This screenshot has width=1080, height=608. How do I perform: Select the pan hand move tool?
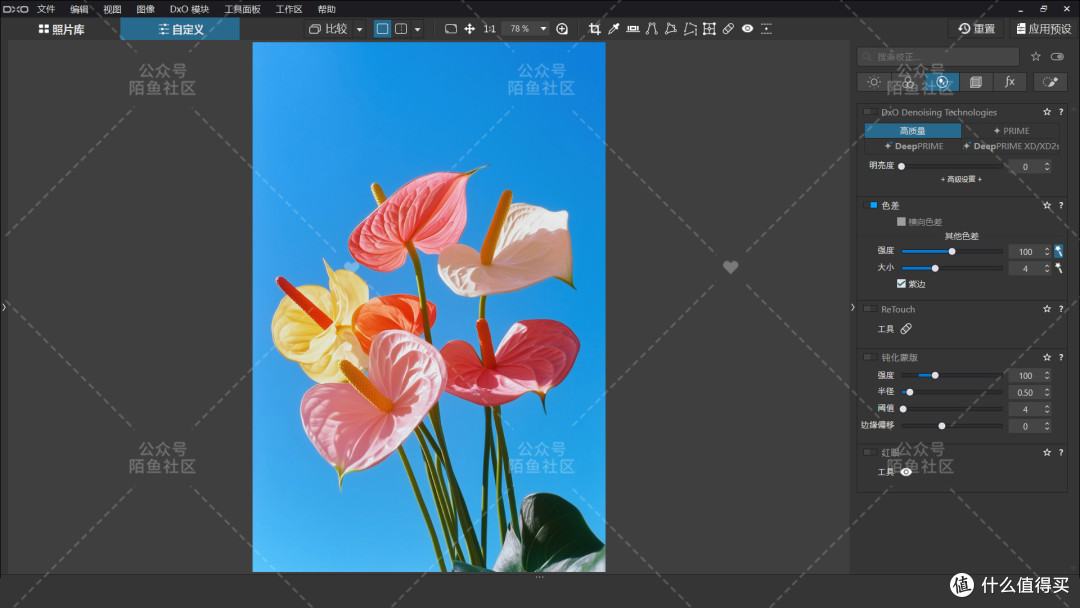(470, 29)
